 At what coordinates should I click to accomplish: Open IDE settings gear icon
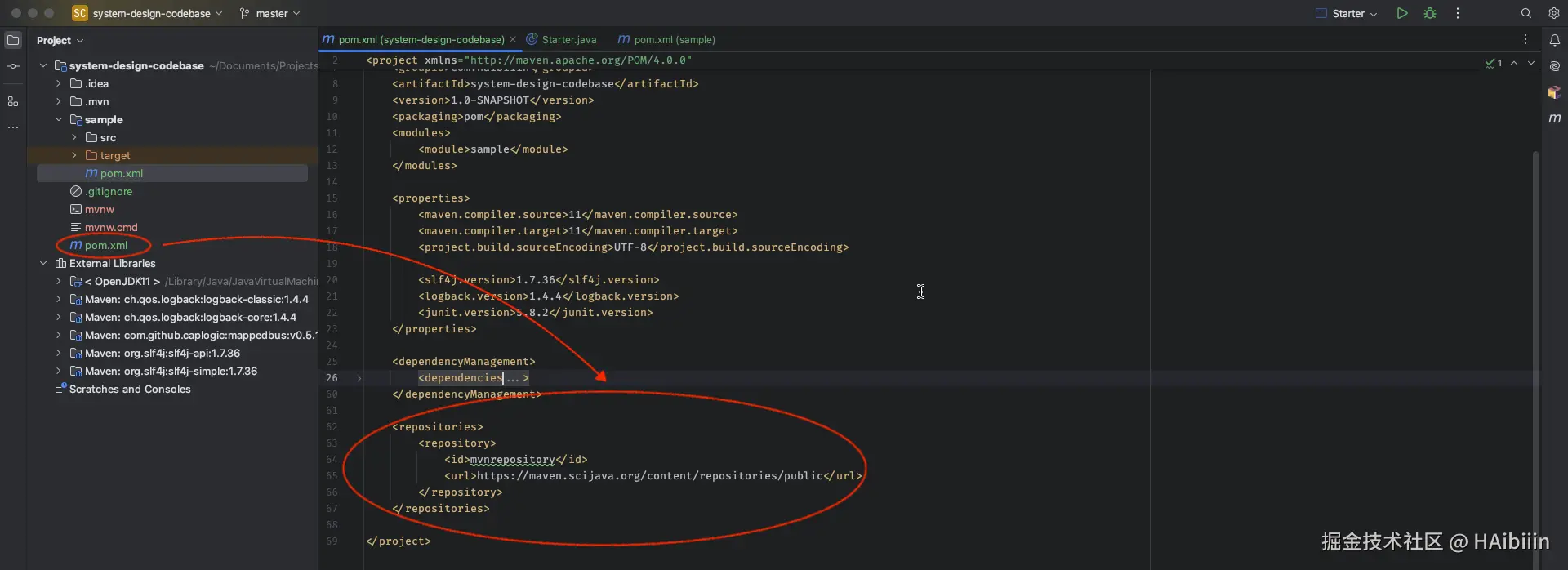click(x=1553, y=13)
